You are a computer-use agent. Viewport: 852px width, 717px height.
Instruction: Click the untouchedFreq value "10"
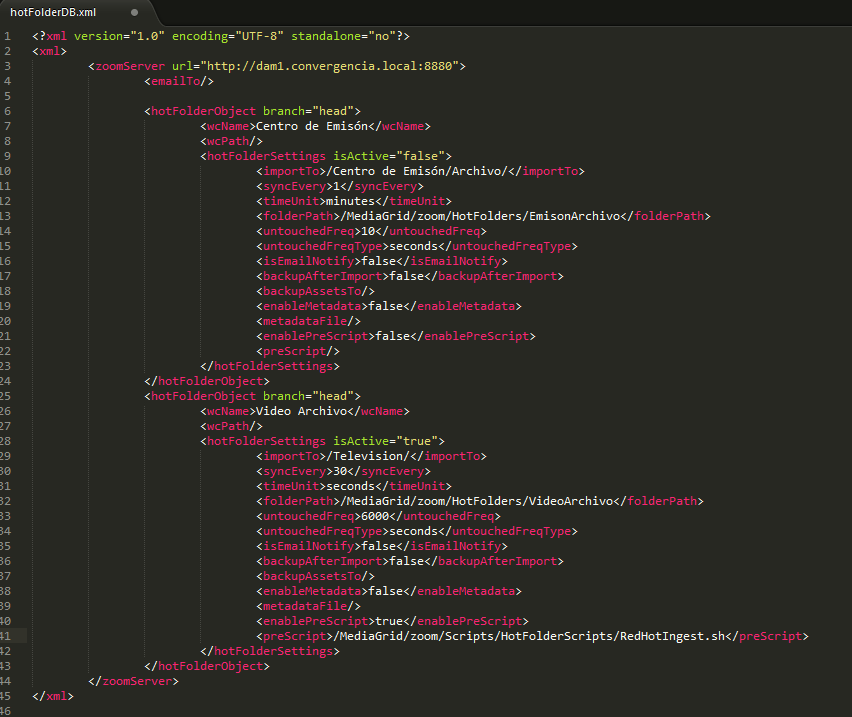pyautogui.click(x=368, y=231)
